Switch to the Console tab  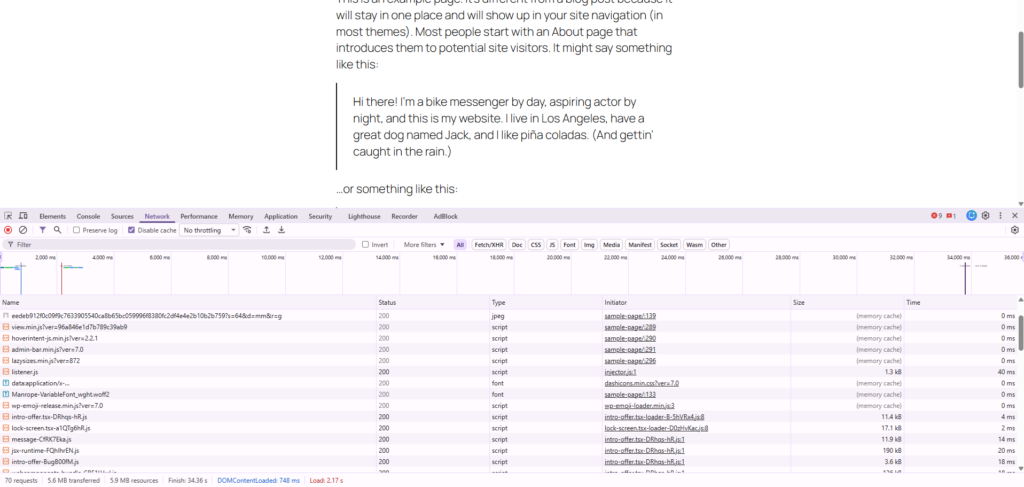point(88,216)
